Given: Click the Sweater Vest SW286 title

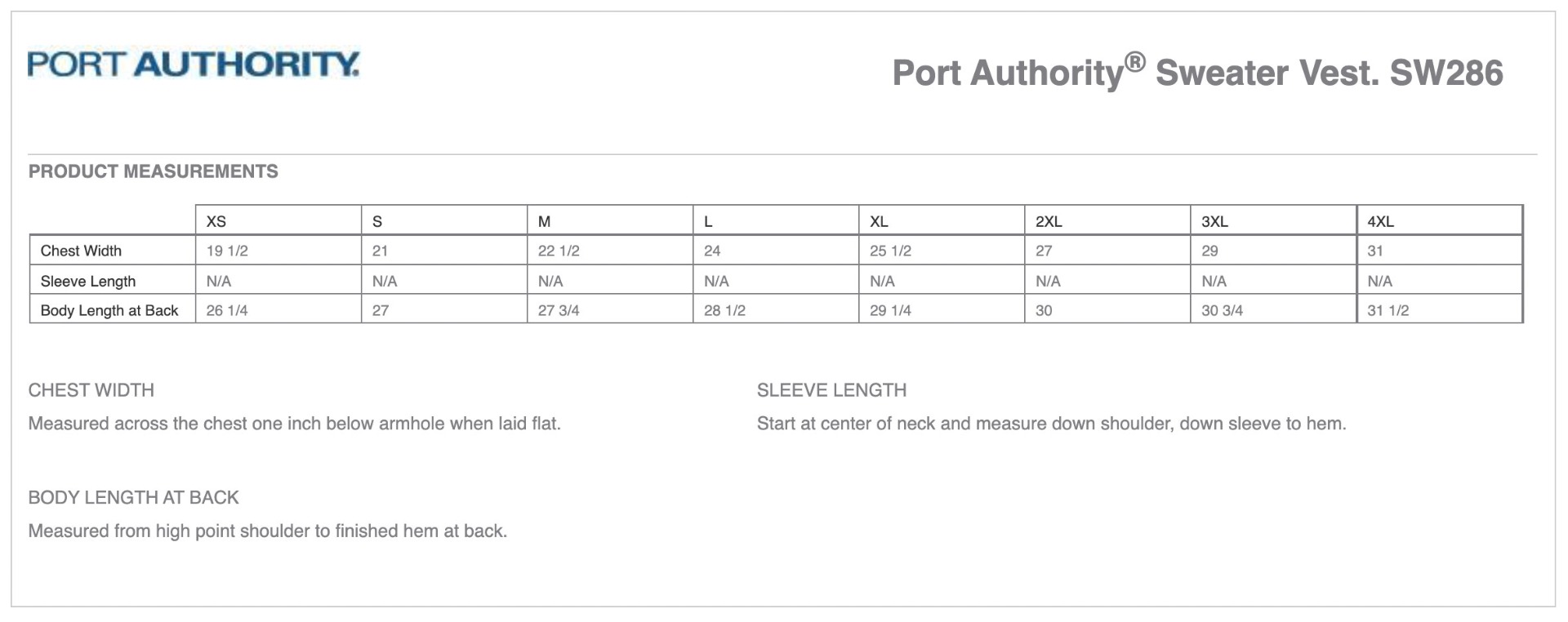Looking at the screenshot, I should [1196, 73].
